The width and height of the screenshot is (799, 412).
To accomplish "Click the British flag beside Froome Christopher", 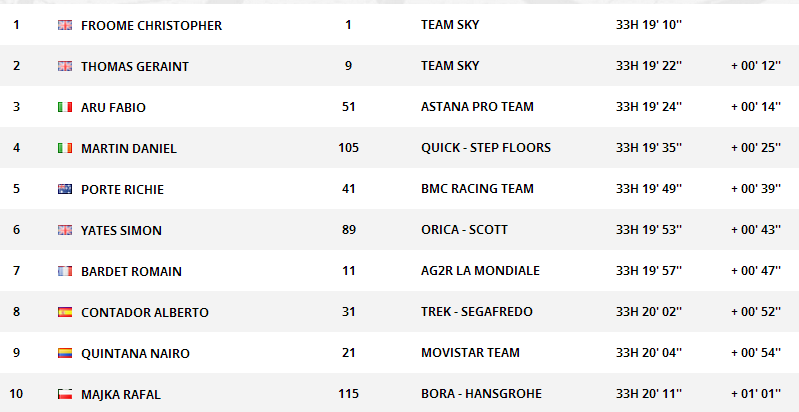I will click(65, 25).
